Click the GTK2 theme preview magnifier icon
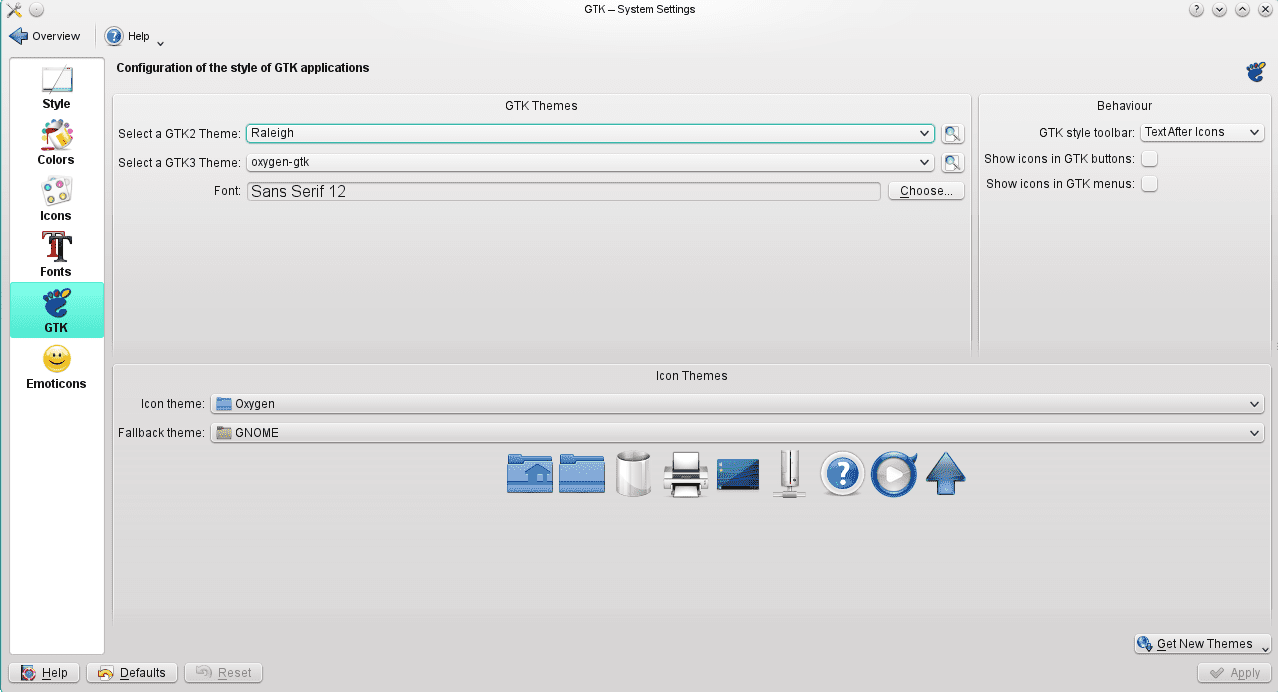Screen dimensions: 1278x692 point(952,133)
